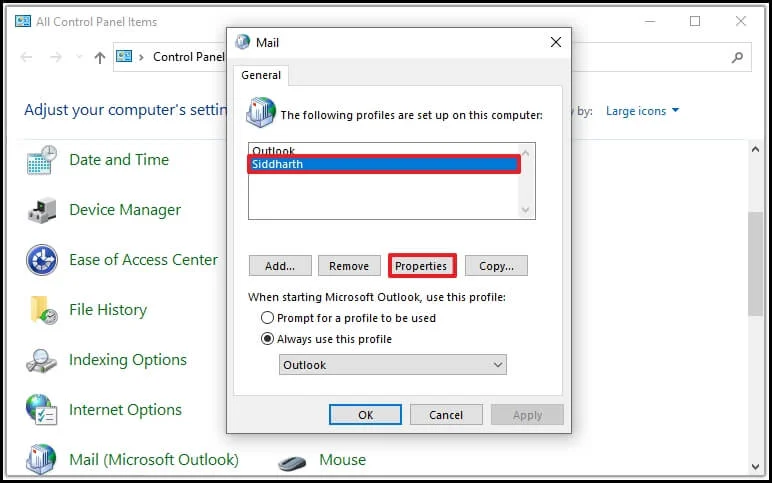The image size is (772, 483).
Task: Click the Add... button
Action: tap(280, 266)
